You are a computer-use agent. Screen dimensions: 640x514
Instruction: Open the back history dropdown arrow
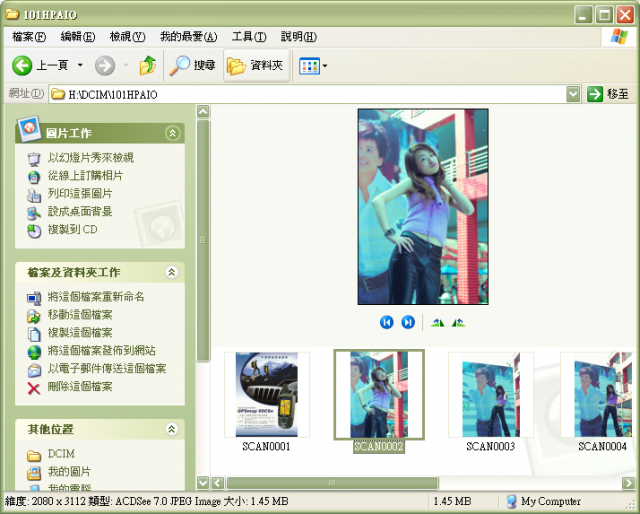[80, 65]
